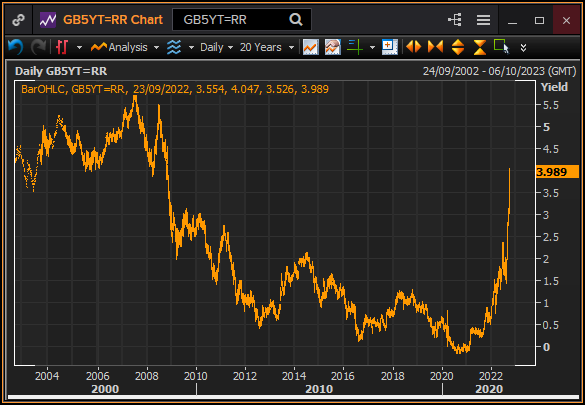
Task: Expand the dropdown next to wavy lines icon
Action: pos(191,48)
